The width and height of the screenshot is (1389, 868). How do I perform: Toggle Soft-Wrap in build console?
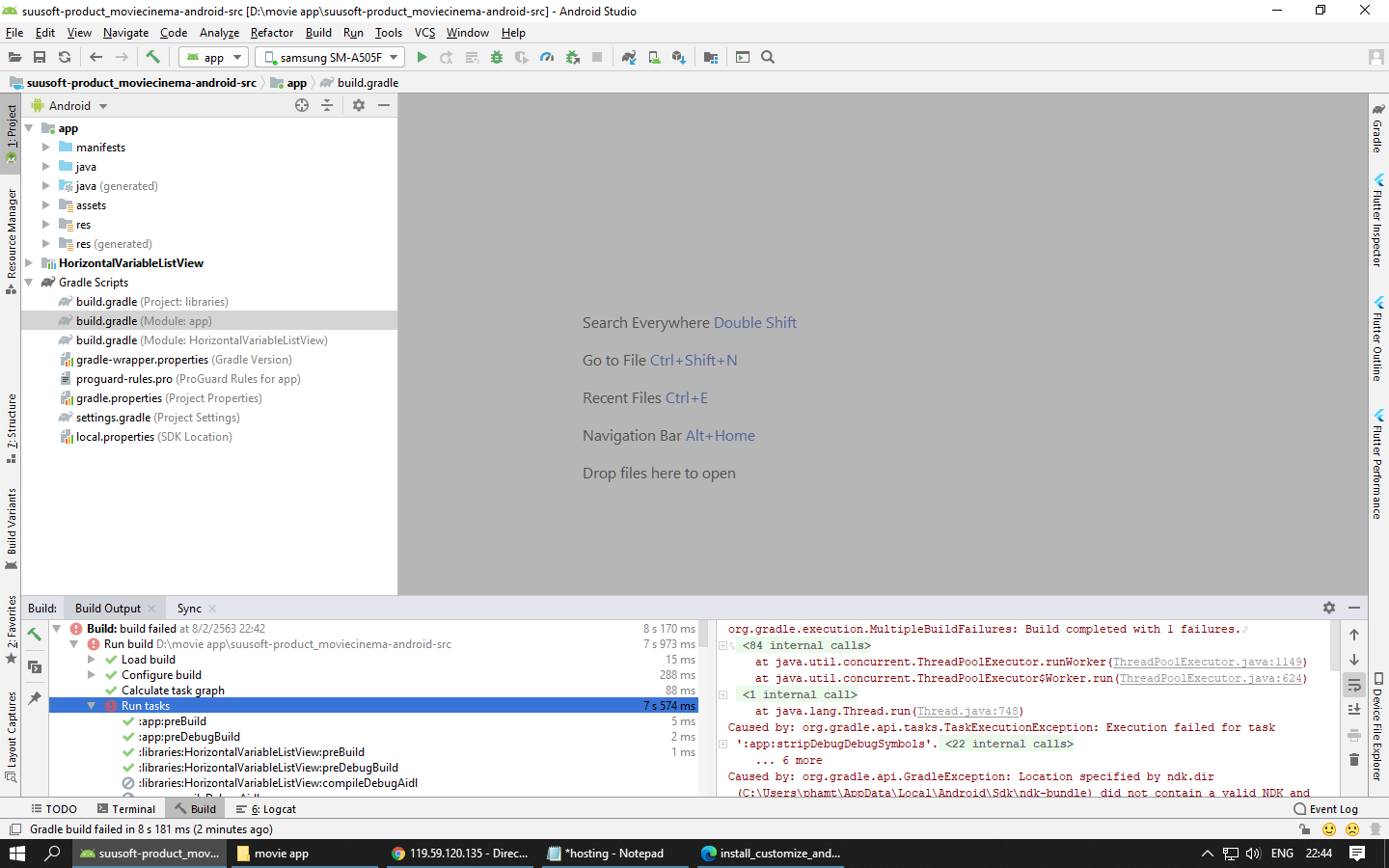tap(1354, 685)
